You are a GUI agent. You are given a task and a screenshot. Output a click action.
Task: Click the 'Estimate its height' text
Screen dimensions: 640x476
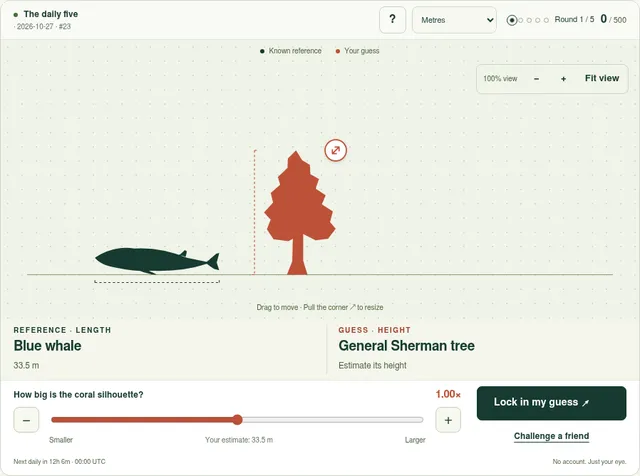372,365
